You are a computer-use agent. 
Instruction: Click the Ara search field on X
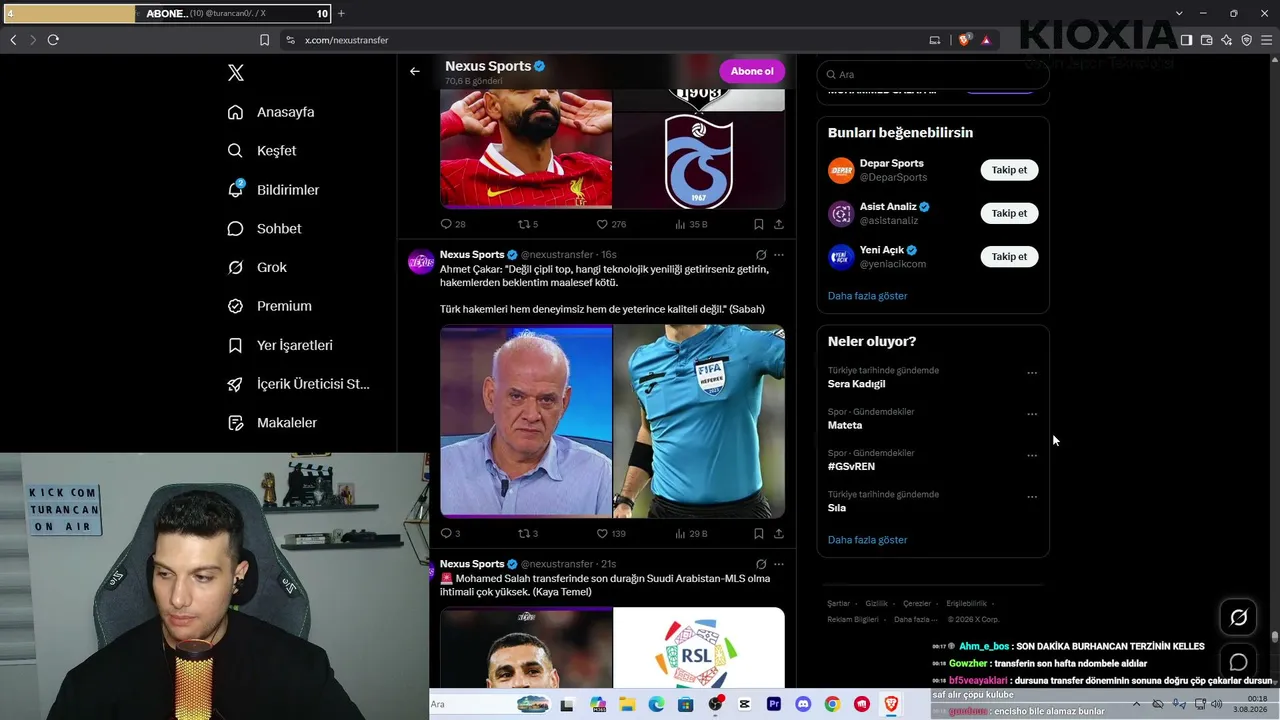coord(933,74)
